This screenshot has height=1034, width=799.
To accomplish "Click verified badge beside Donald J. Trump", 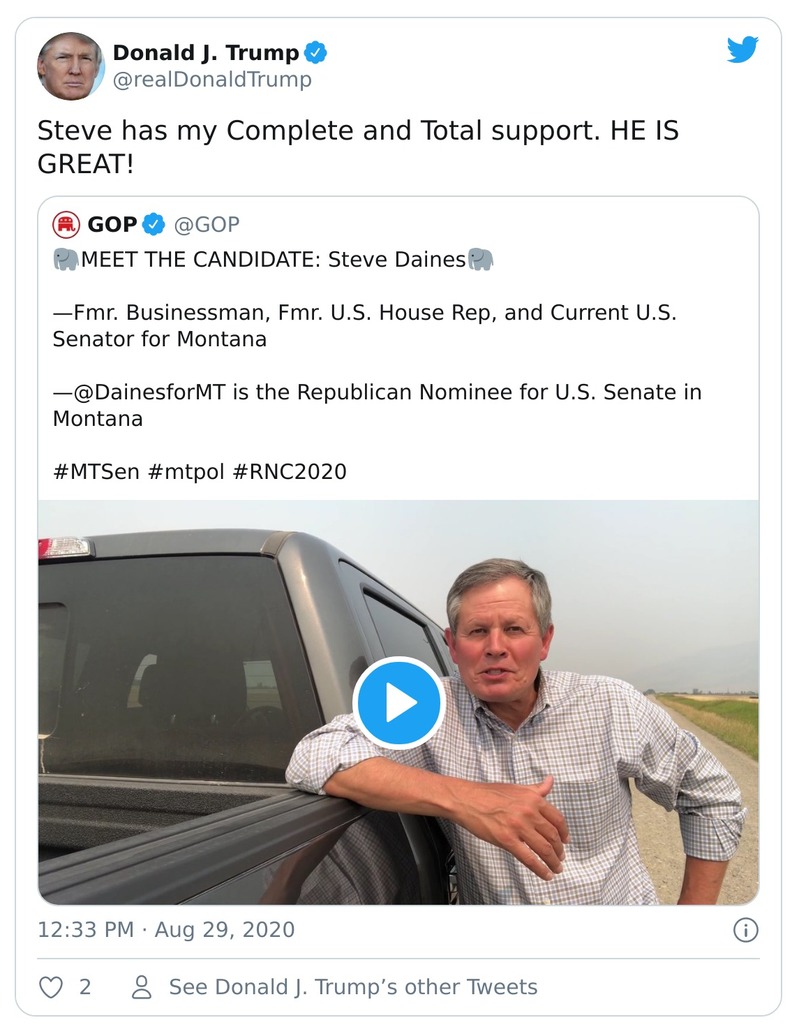I will coord(316,52).
